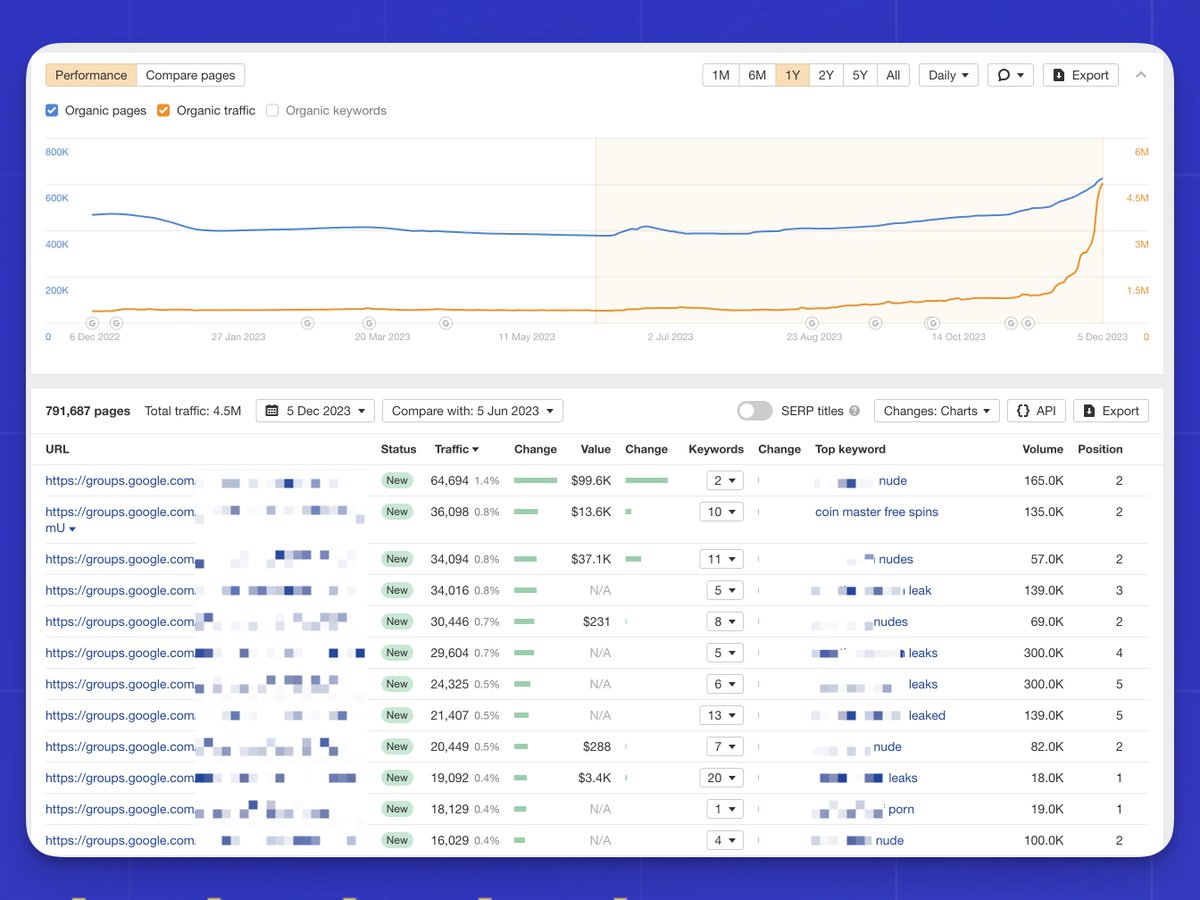Open Compare with 5 Jun 2023 dropdown

472,411
